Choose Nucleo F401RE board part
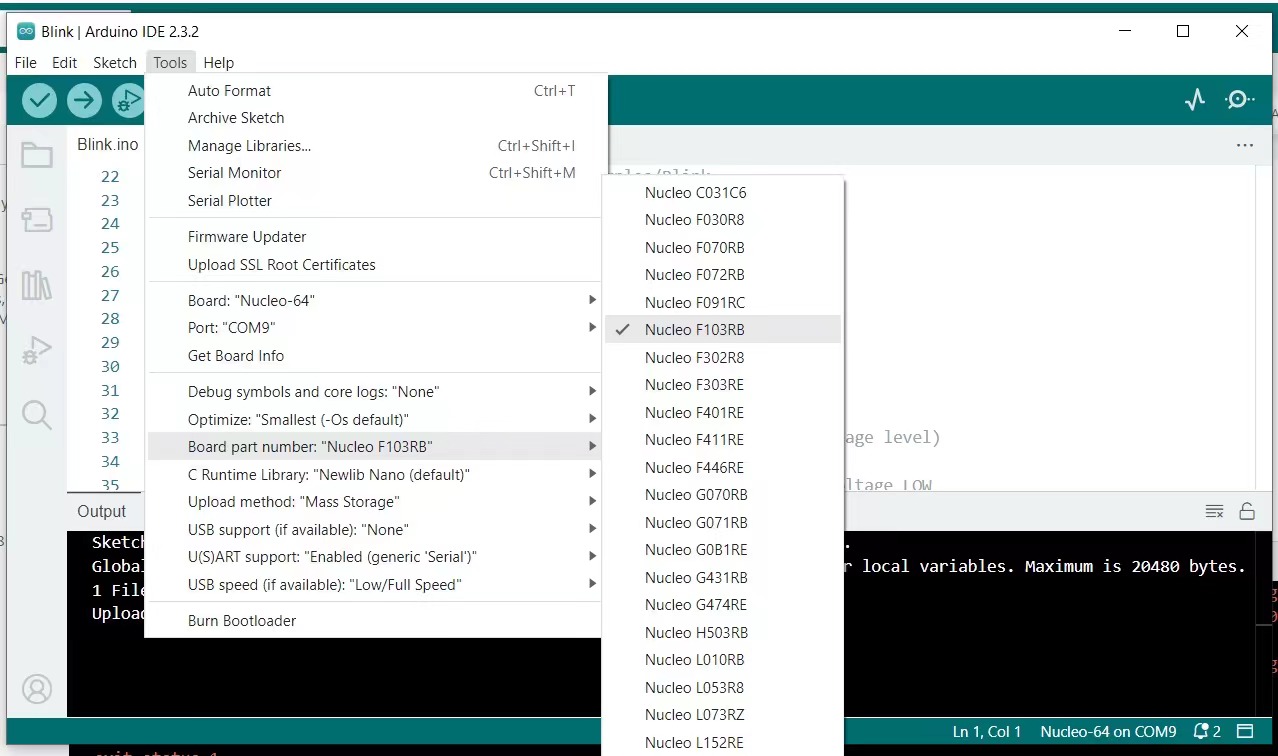Viewport: 1278px width, 756px height. (x=723, y=413)
